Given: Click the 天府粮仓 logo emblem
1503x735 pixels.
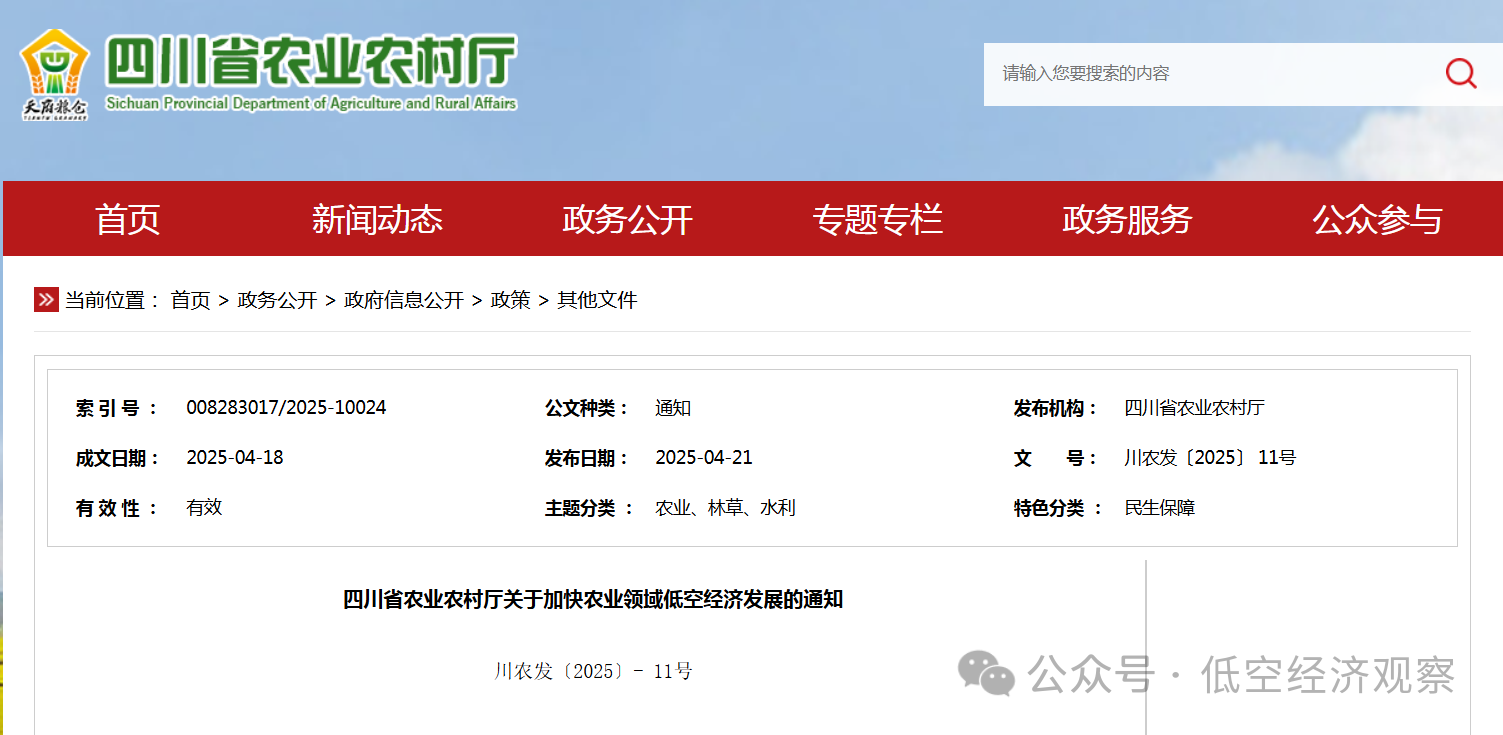Looking at the screenshot, I should click(54, 75).
